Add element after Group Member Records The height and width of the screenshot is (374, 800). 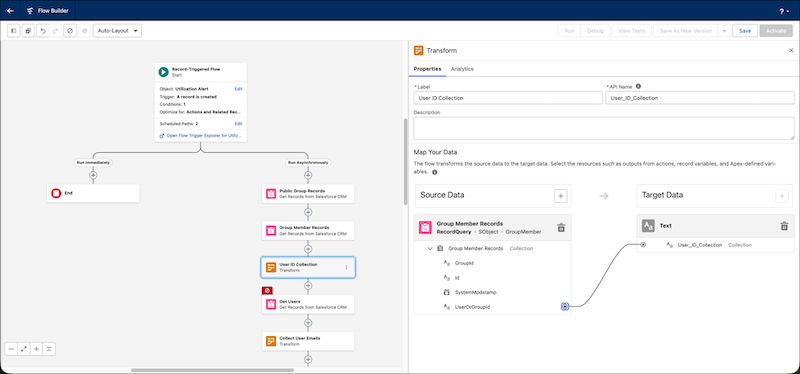click(x=308, y=249)
